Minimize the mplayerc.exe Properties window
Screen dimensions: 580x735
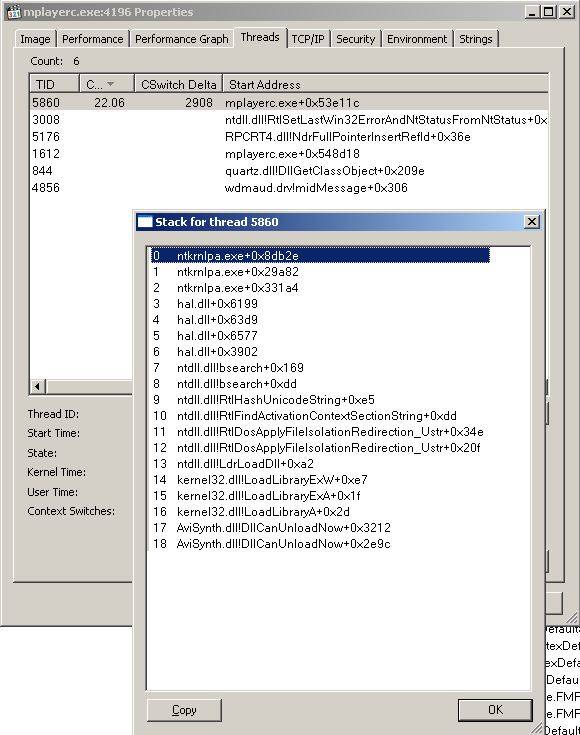(532, 12)
